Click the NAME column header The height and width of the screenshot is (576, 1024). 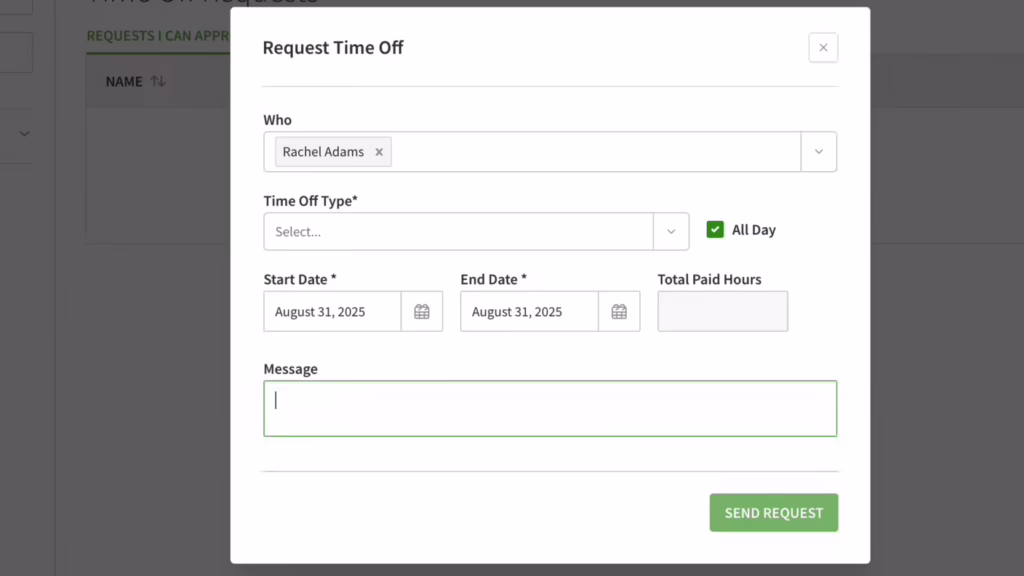click(124, 82)
